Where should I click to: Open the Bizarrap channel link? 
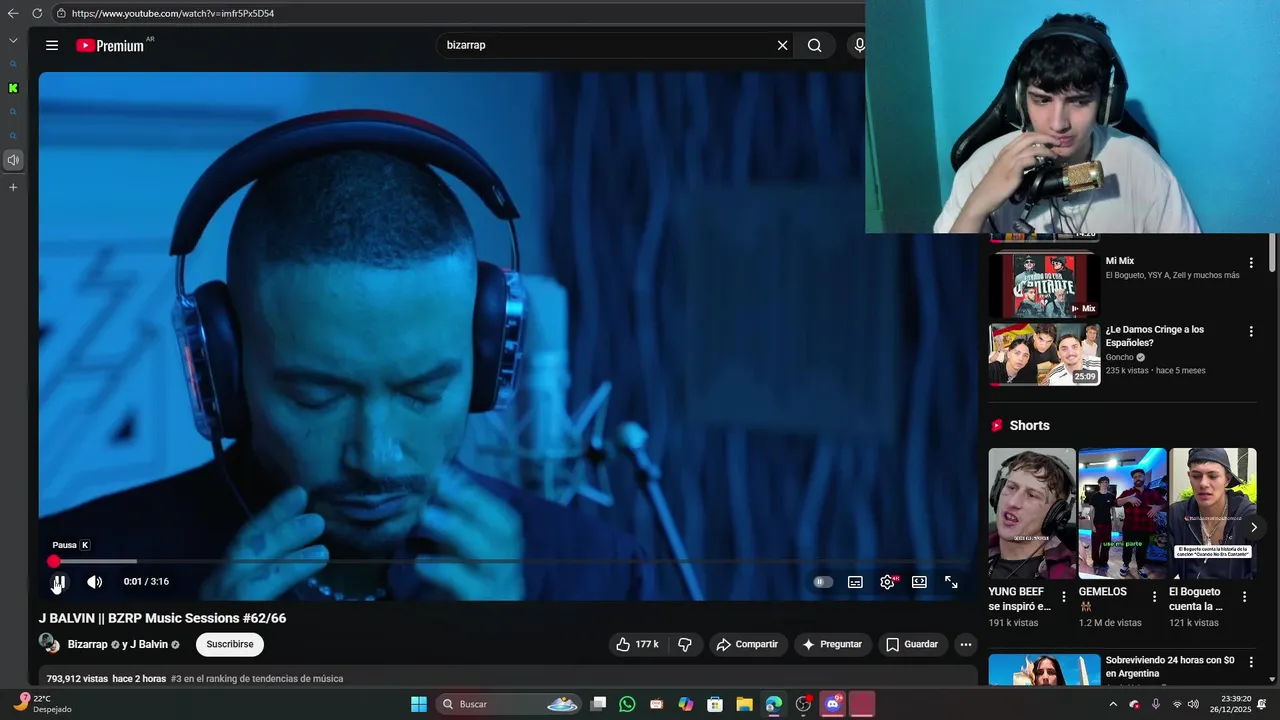pyautogui.click(x=87, y=644)
